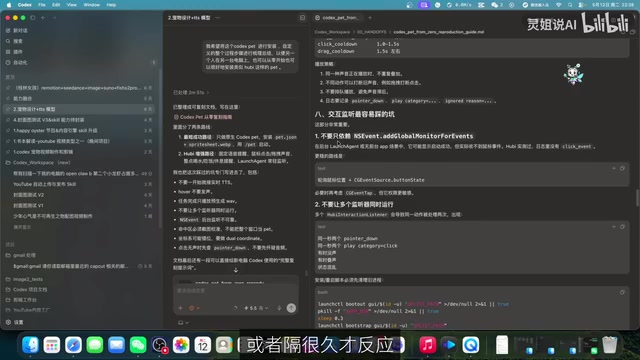Open WeChat from the Dock
This screenshot has height=360, width=640.
[138, 345]
